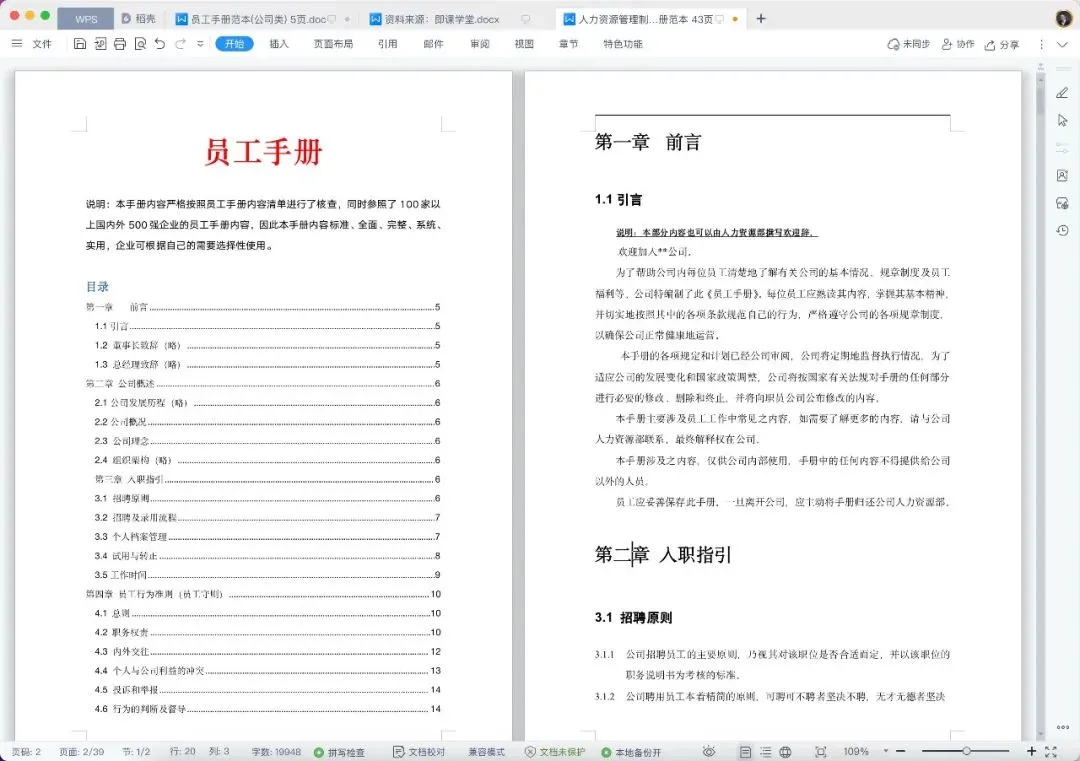
Task: Open the 邮件 ribbon tab
Action: pos(433,44)
